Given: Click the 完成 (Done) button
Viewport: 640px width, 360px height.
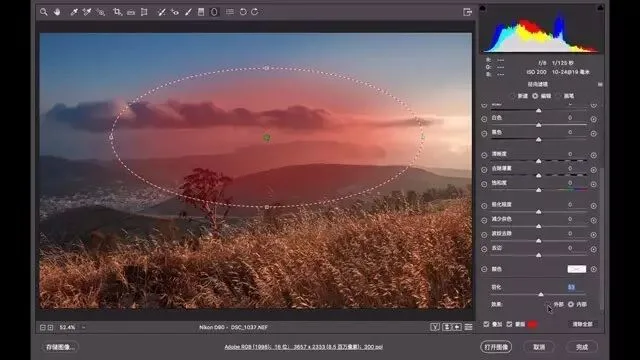Looking at the screenshot, I should [582, 347].
